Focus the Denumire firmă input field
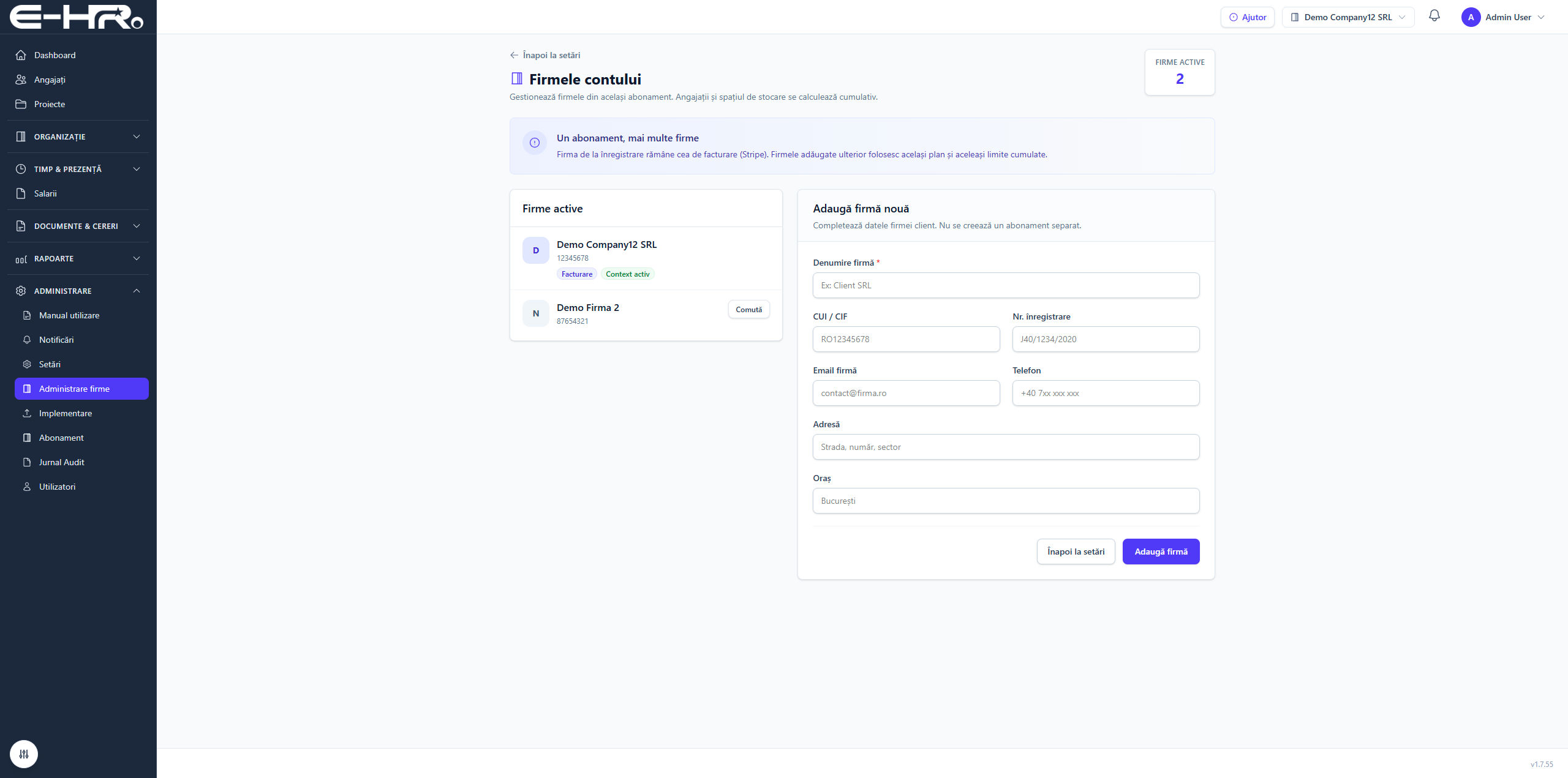The height and width of the screenshot is (778, 1568). (x=1006, y=285)
